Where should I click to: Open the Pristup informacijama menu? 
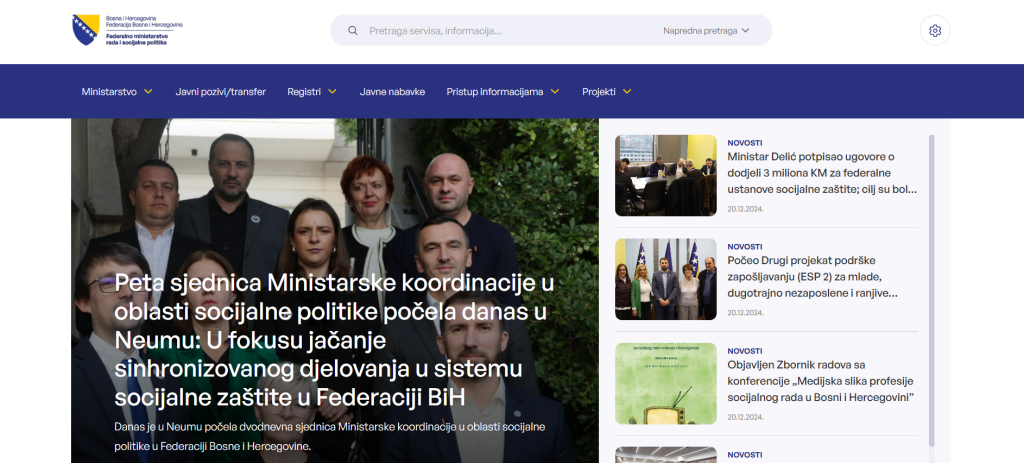(x=495, y=91)
